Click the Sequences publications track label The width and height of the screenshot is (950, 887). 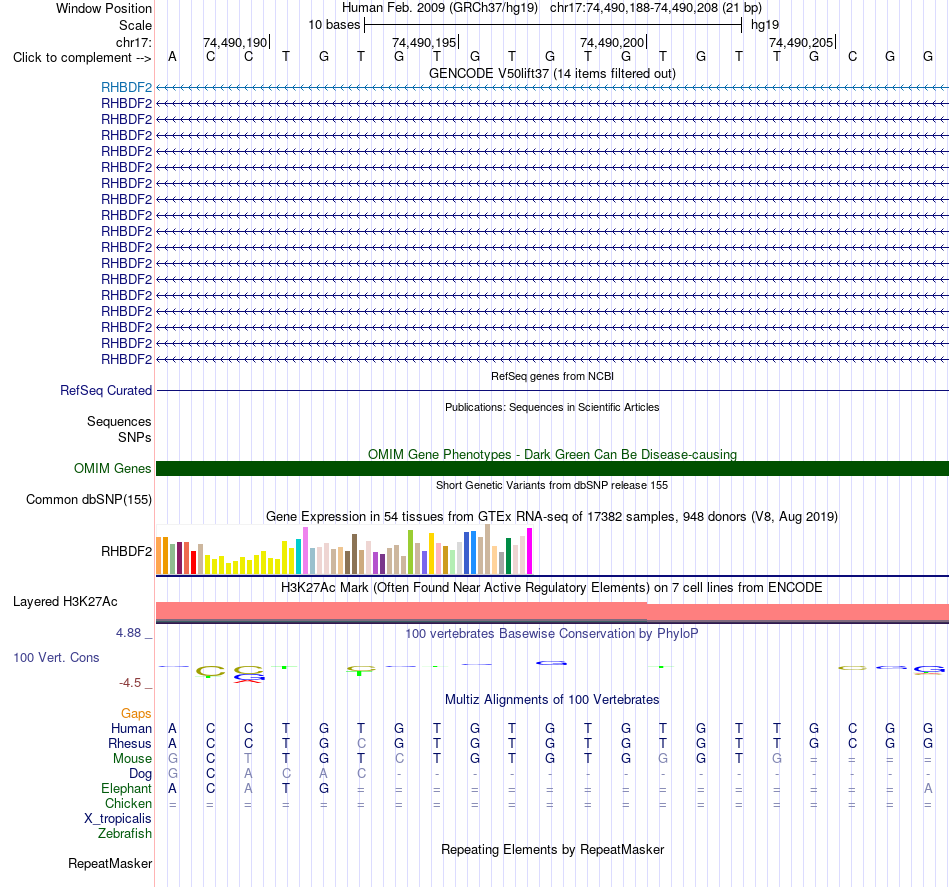click(x=119, y=421)
